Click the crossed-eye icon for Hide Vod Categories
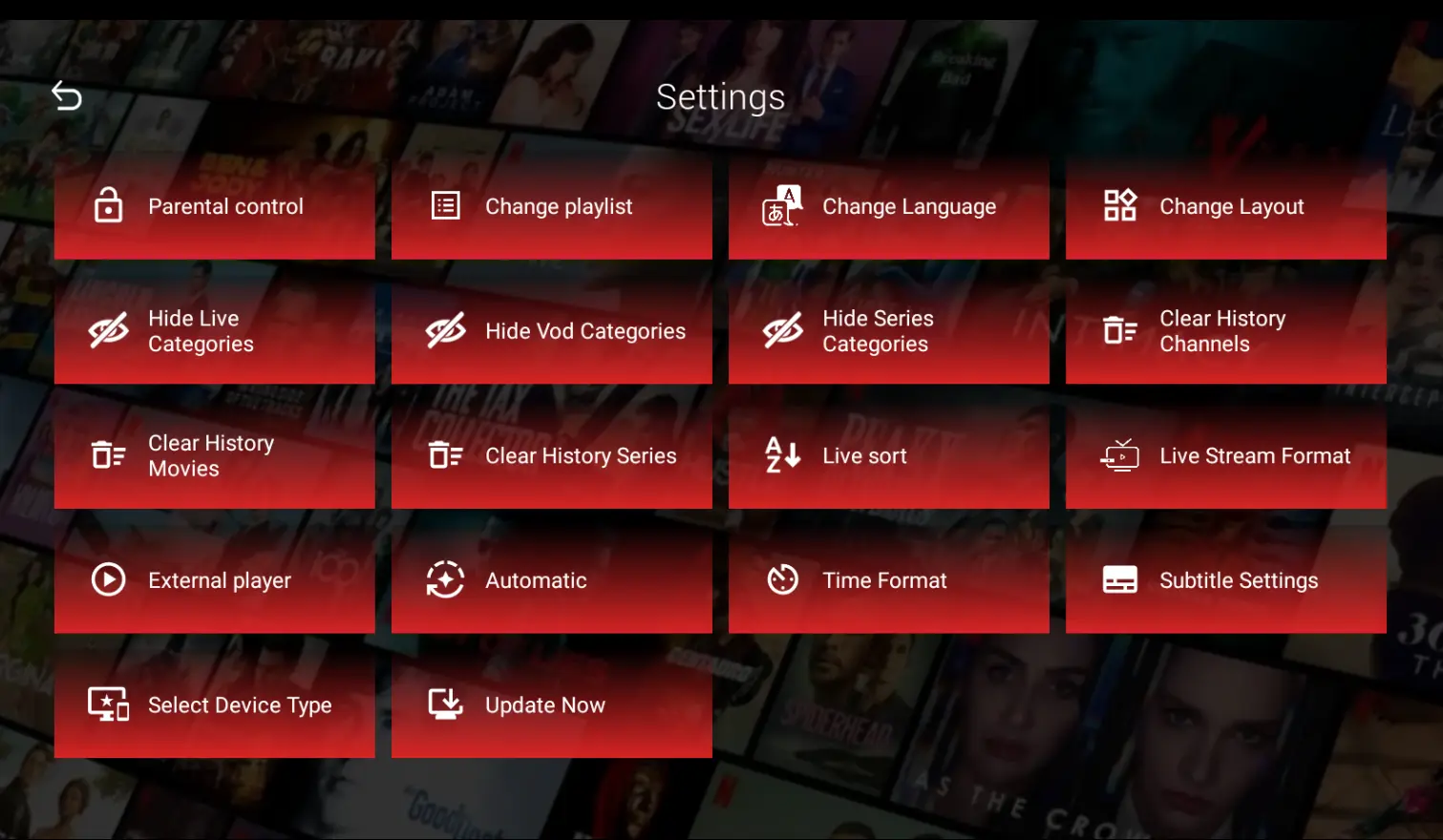Viewport: 1443px width, 840px height. 446,330
